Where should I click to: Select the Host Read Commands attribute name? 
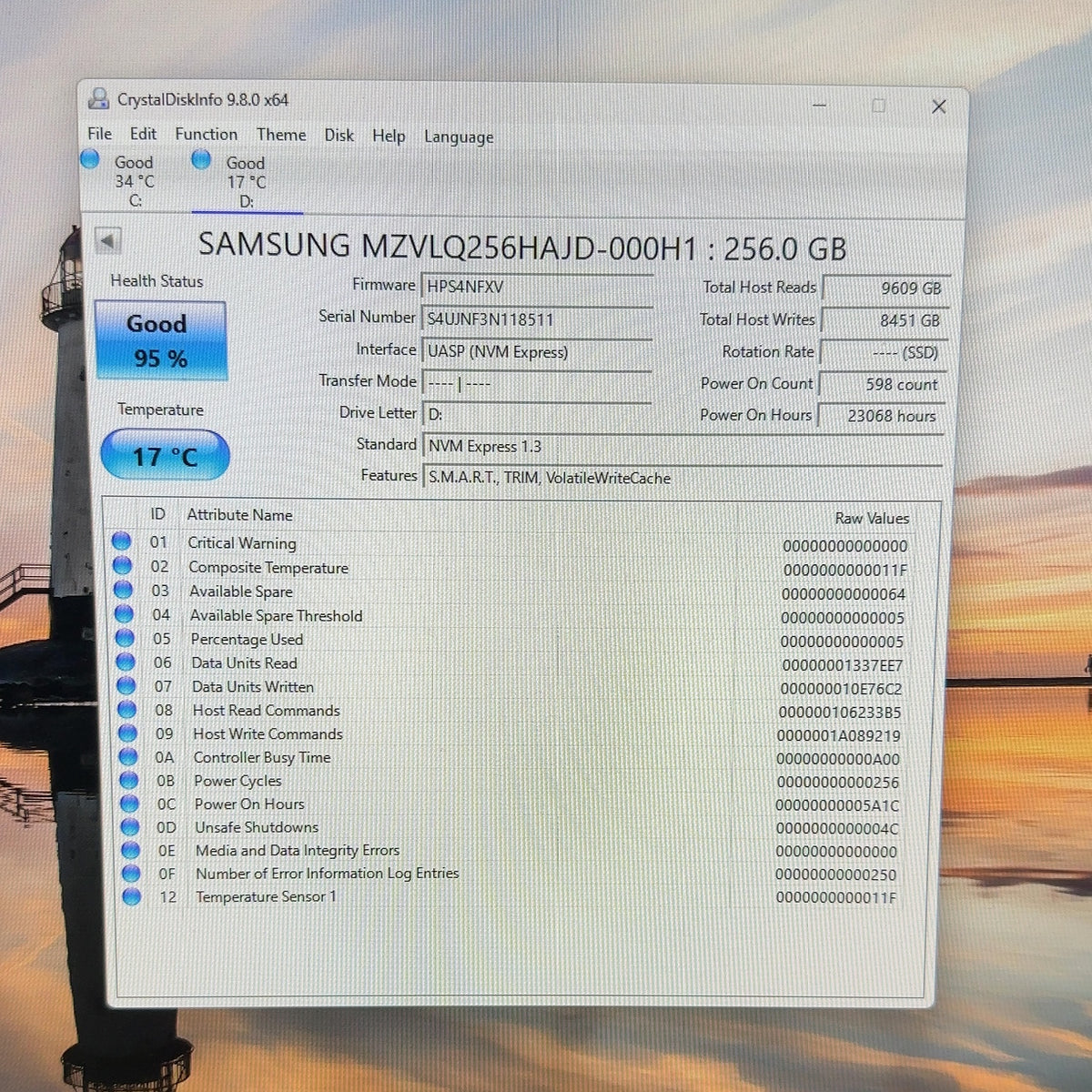pos(266,711)
